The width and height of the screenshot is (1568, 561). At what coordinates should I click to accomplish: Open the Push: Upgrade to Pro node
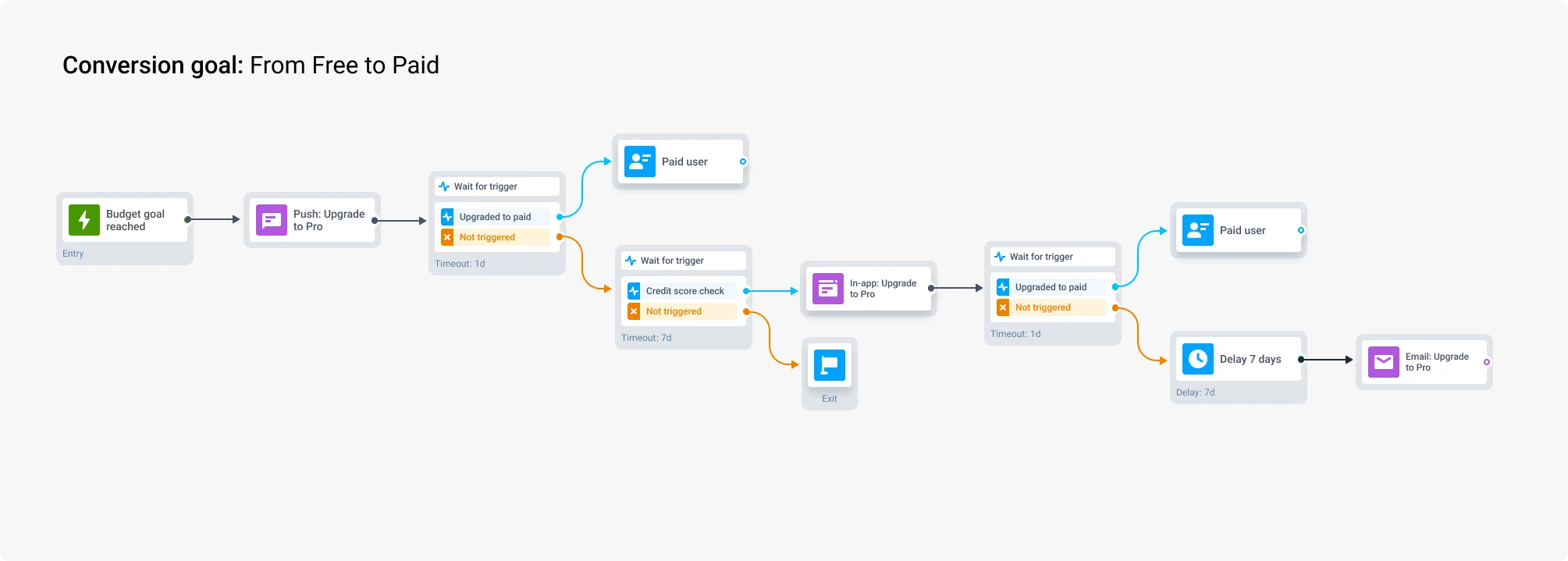point(329,220)
